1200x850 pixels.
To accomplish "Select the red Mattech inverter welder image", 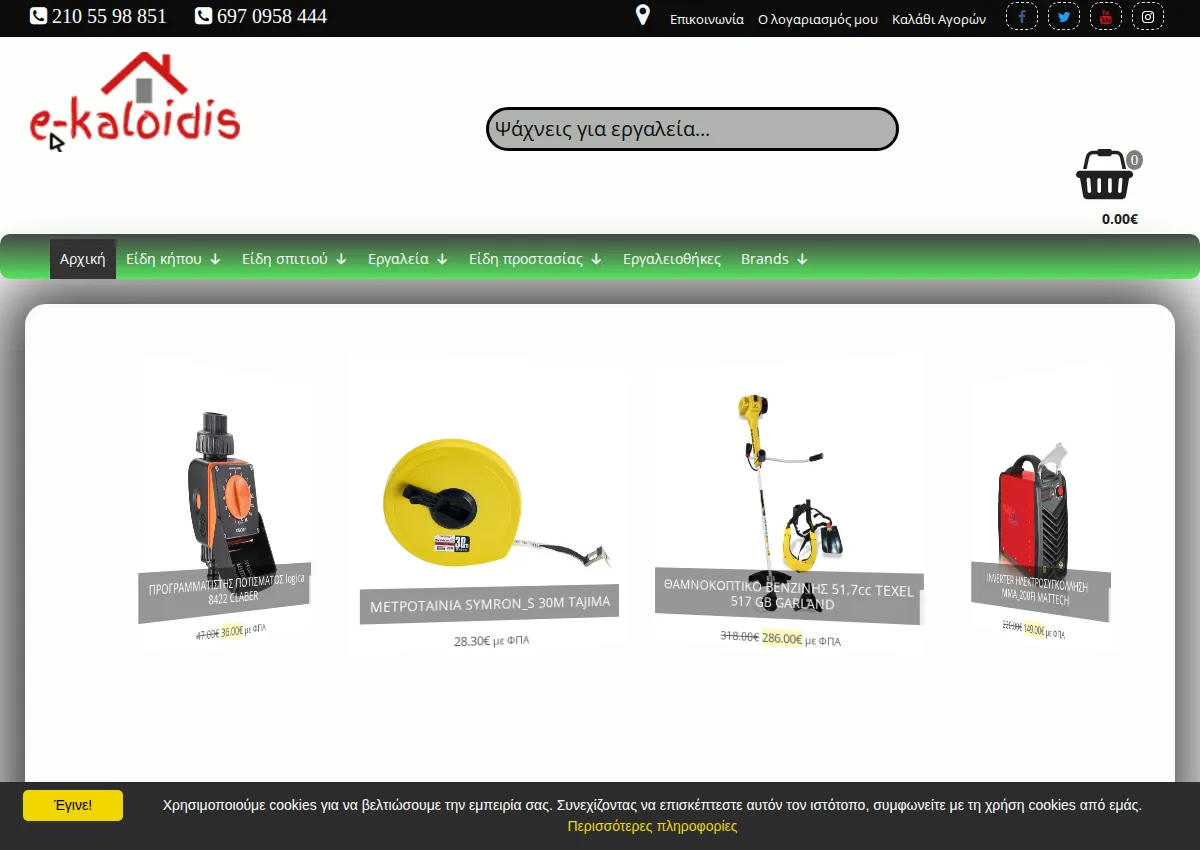I will [1033, 509].
